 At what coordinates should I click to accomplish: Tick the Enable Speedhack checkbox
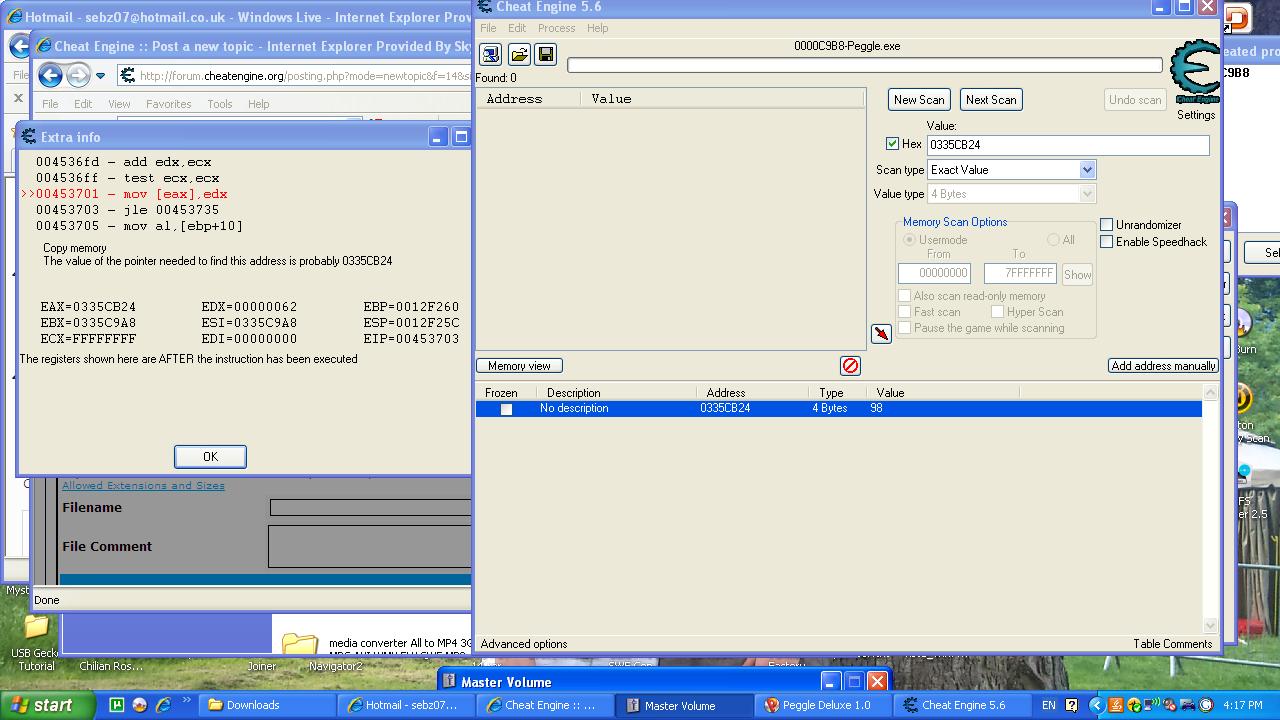1107,242
